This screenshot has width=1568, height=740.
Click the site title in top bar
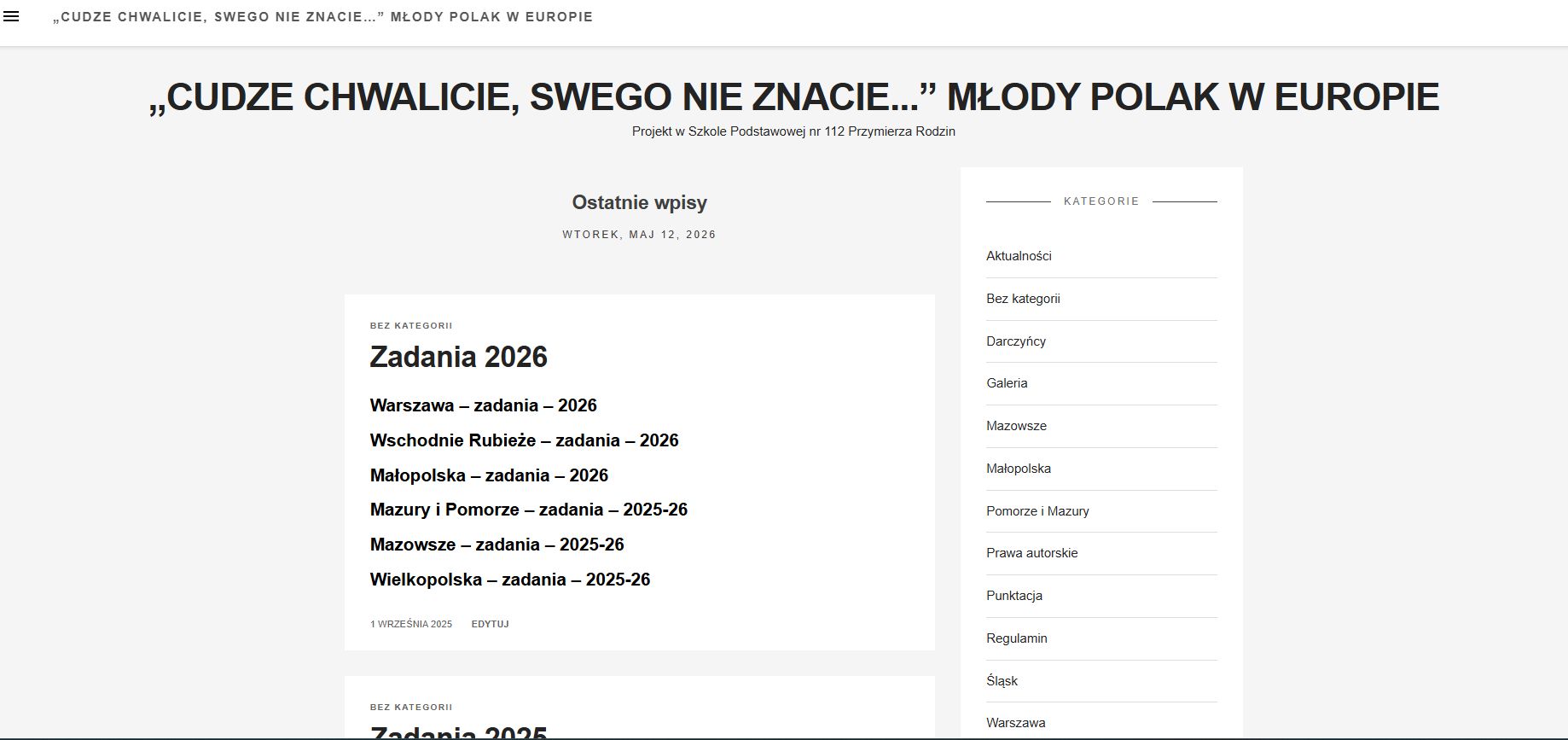[x=322, y=17]
